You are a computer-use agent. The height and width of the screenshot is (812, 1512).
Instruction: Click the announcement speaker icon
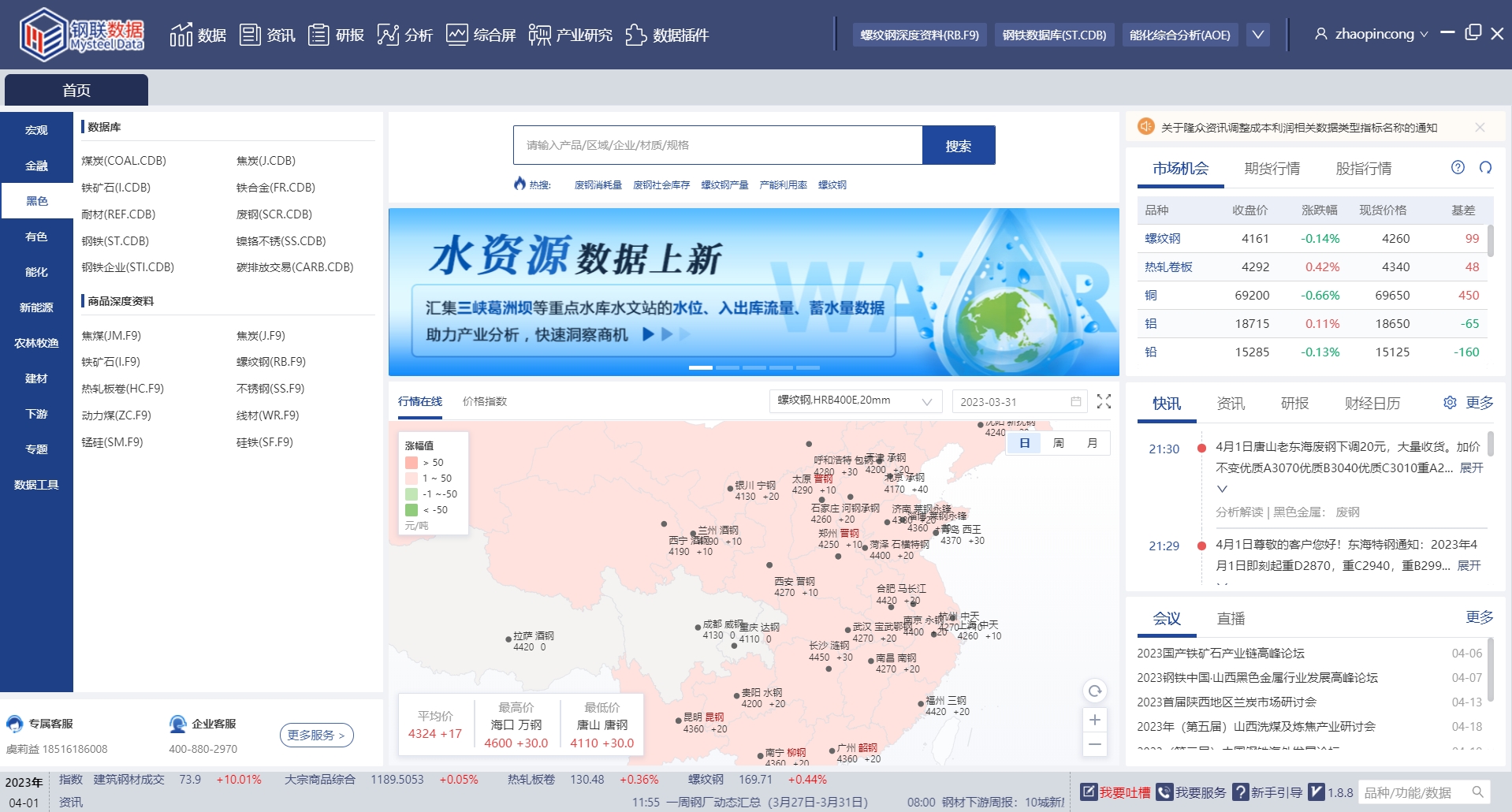click(x=1145, y=127)
